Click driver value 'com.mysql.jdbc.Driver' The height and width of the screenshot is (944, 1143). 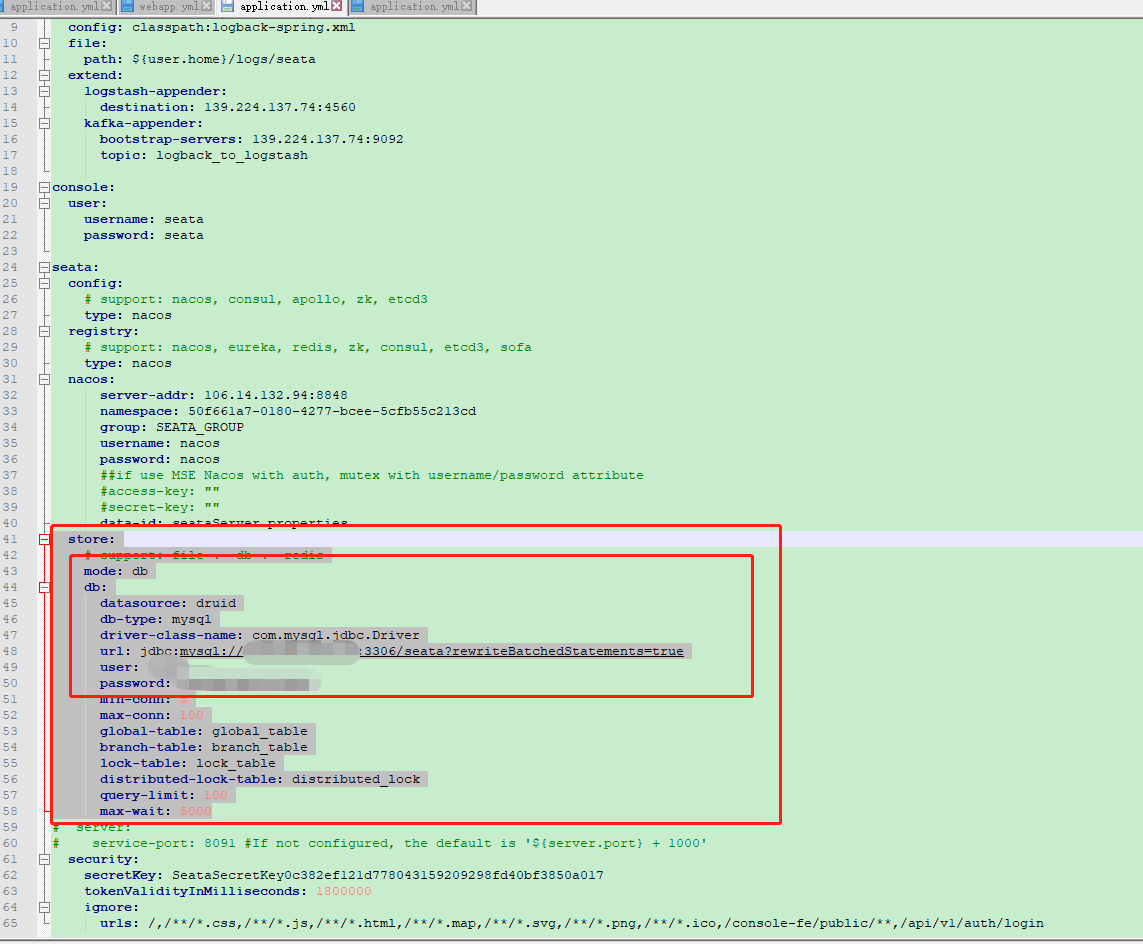(x=336, y=636)
